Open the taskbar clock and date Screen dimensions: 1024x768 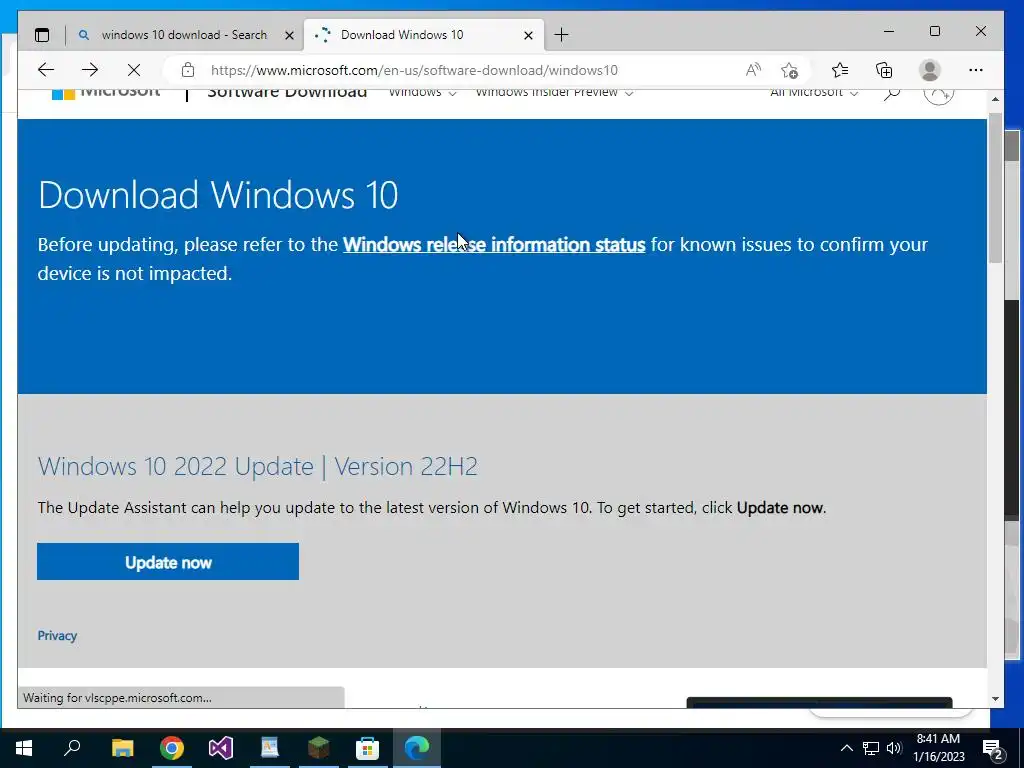(938, 748)
